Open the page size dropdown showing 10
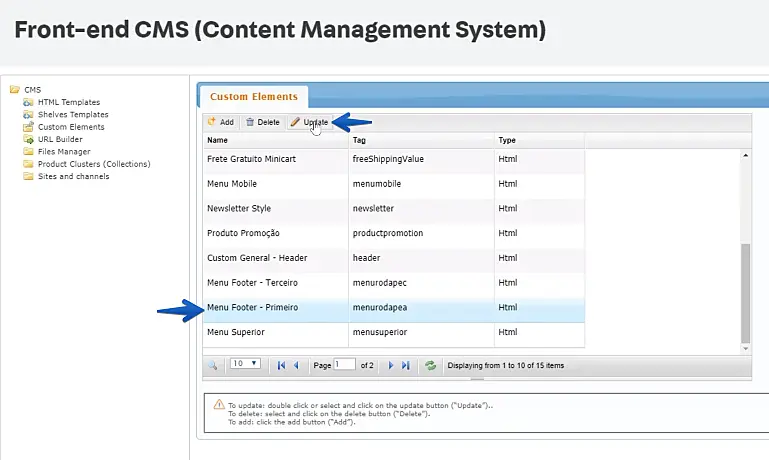Viewport: 769px width, 460px height. (x=245, y=364)
